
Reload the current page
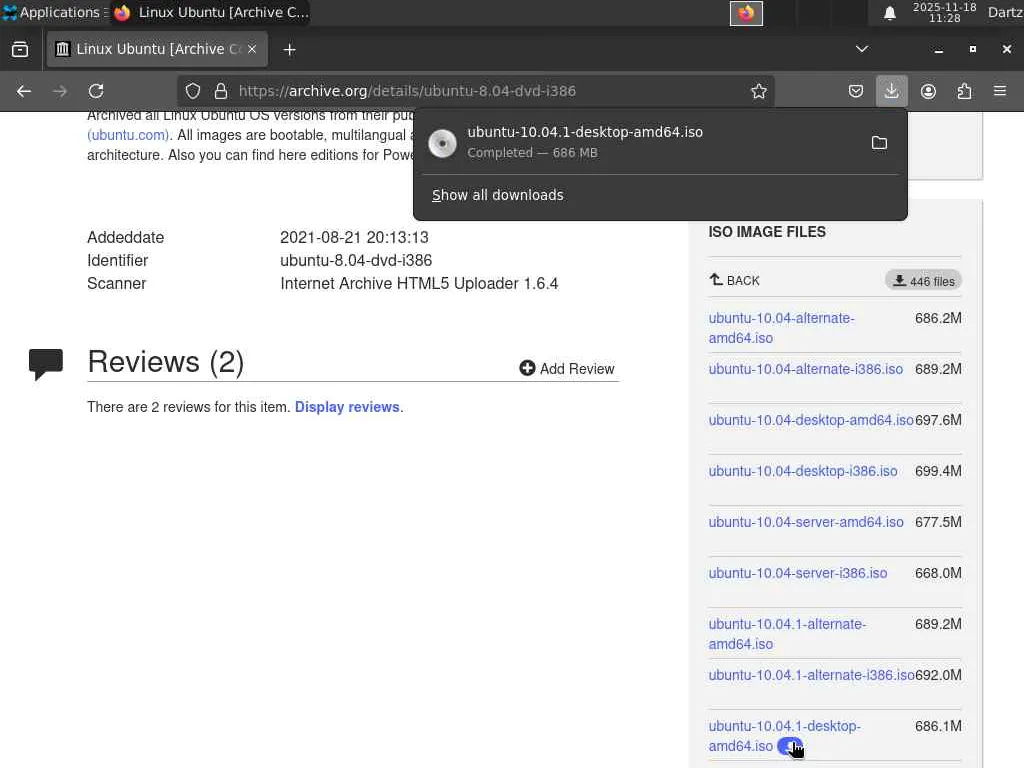pyautogui.click(x=96, y=91)
